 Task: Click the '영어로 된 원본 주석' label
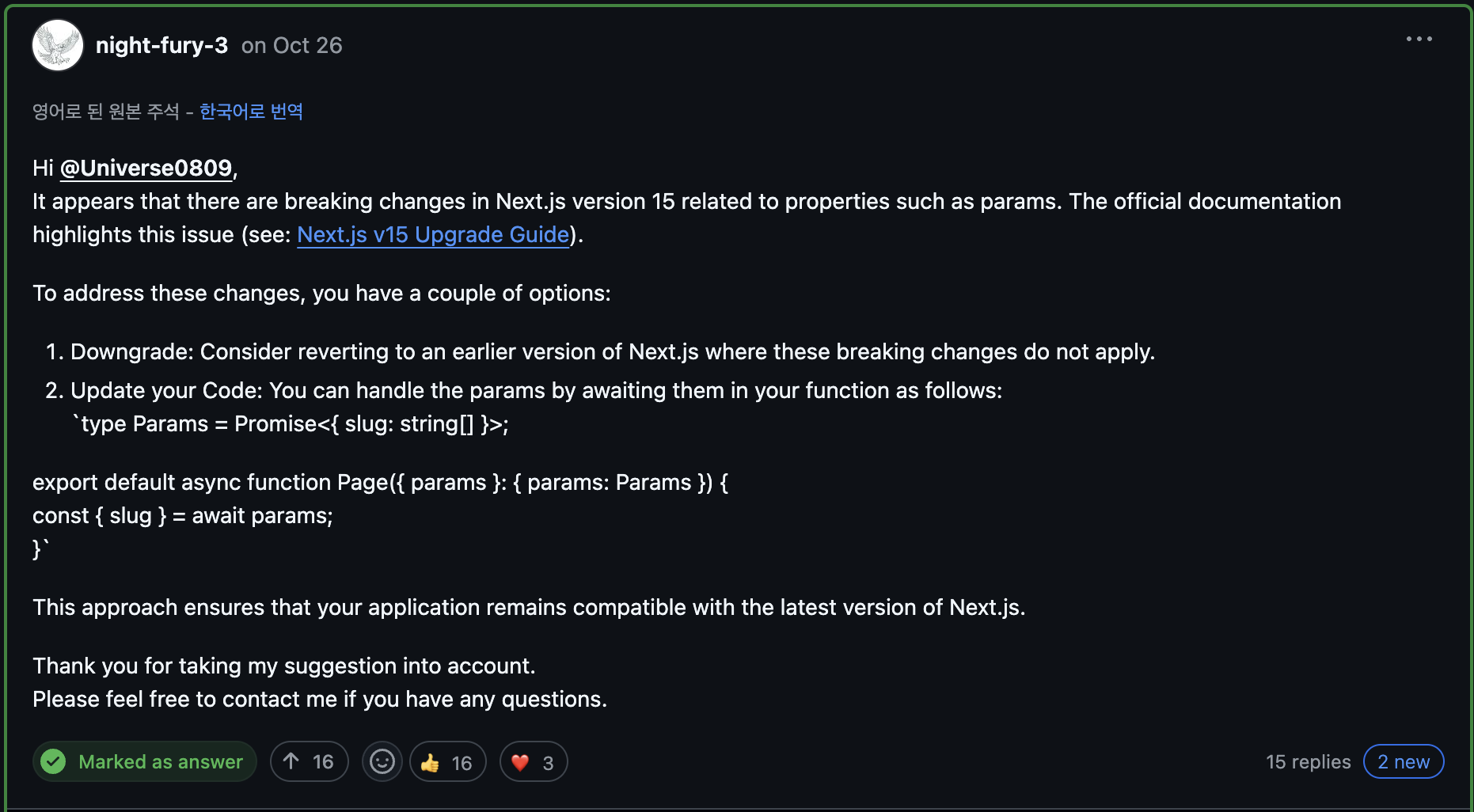(x=106, y=111)
